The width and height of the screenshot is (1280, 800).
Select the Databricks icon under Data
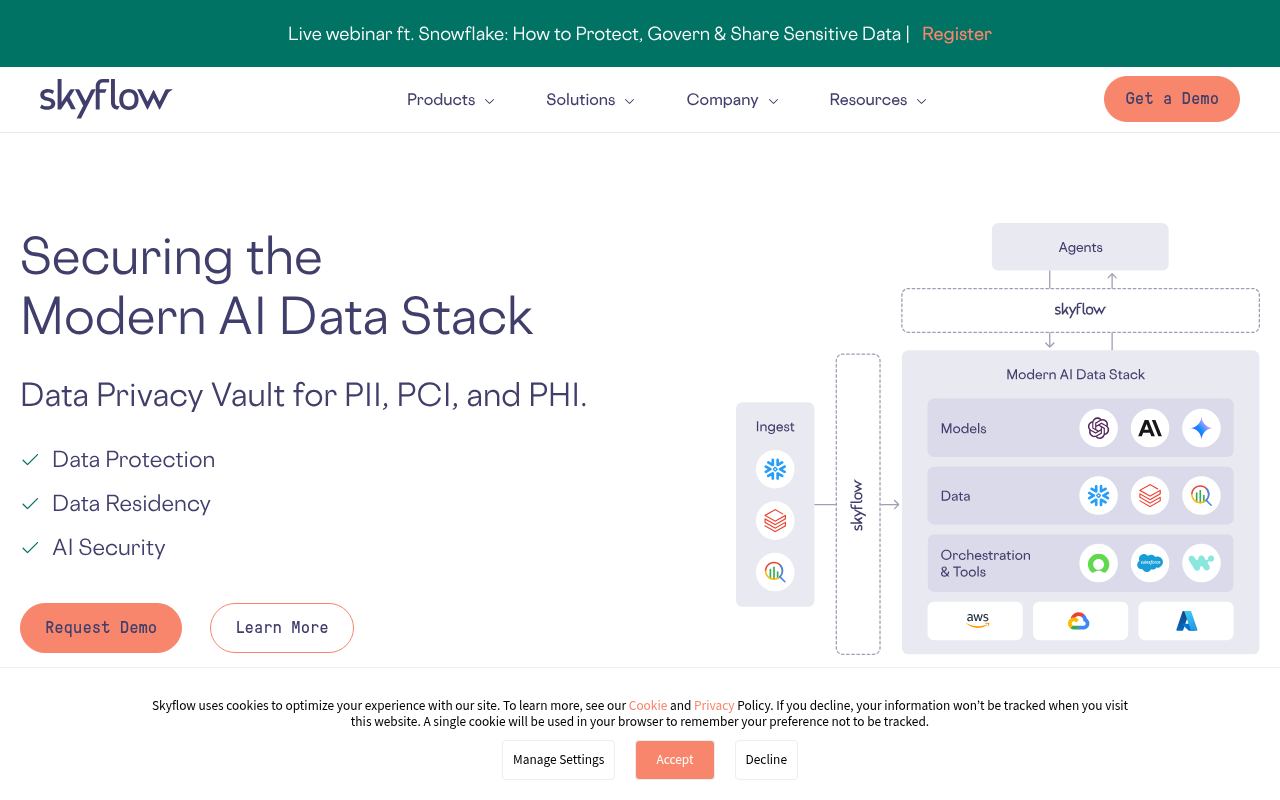pyautogui.click(x=1150, y=495)
